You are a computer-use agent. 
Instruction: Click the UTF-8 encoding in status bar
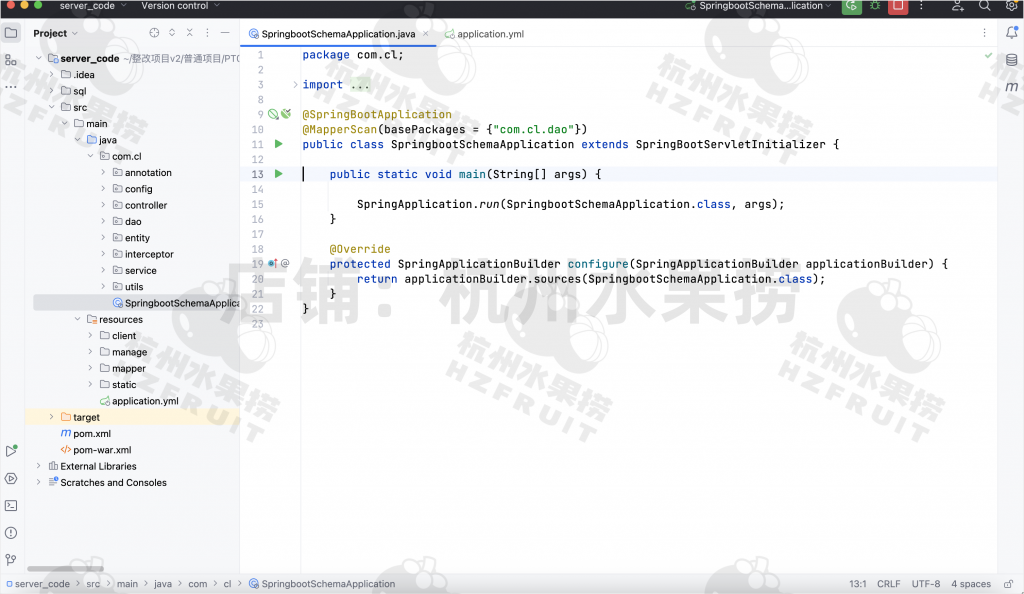(x=925, y=584)
